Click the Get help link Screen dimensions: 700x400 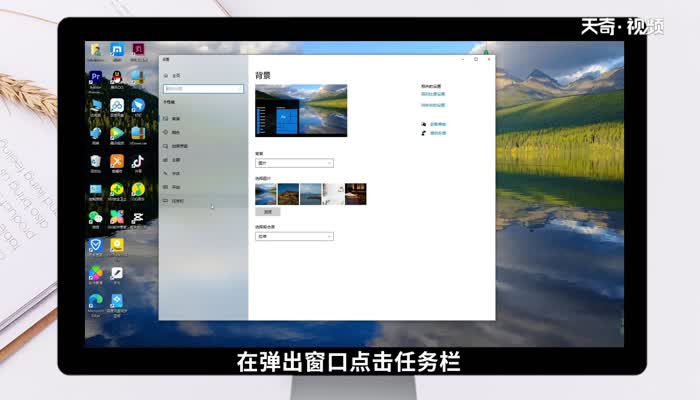tap(438, 124)
